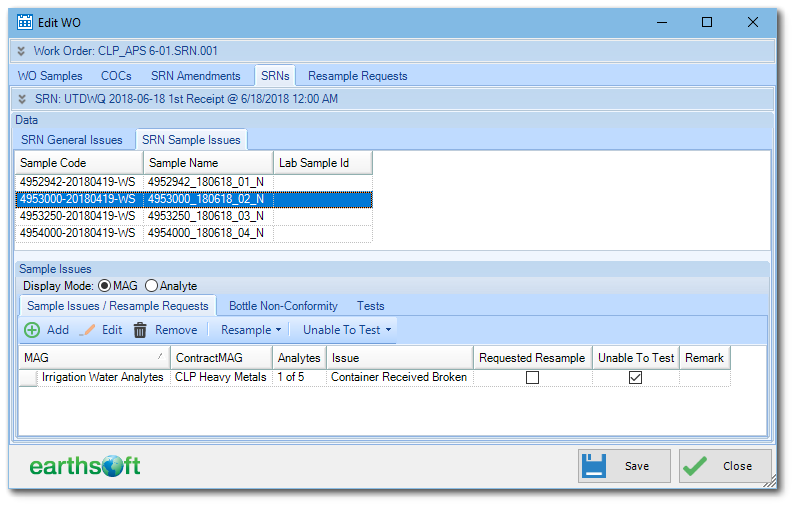Click the Close button label

coord(737,466)
